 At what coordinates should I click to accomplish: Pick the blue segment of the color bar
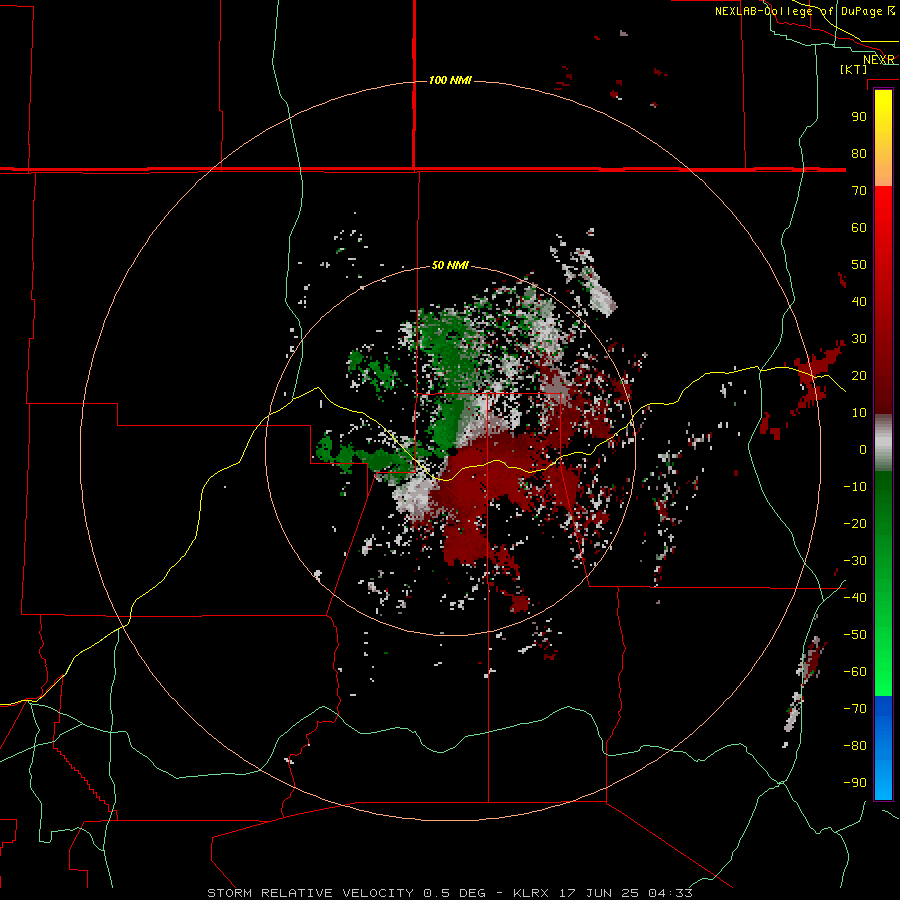tap(883, 748)
